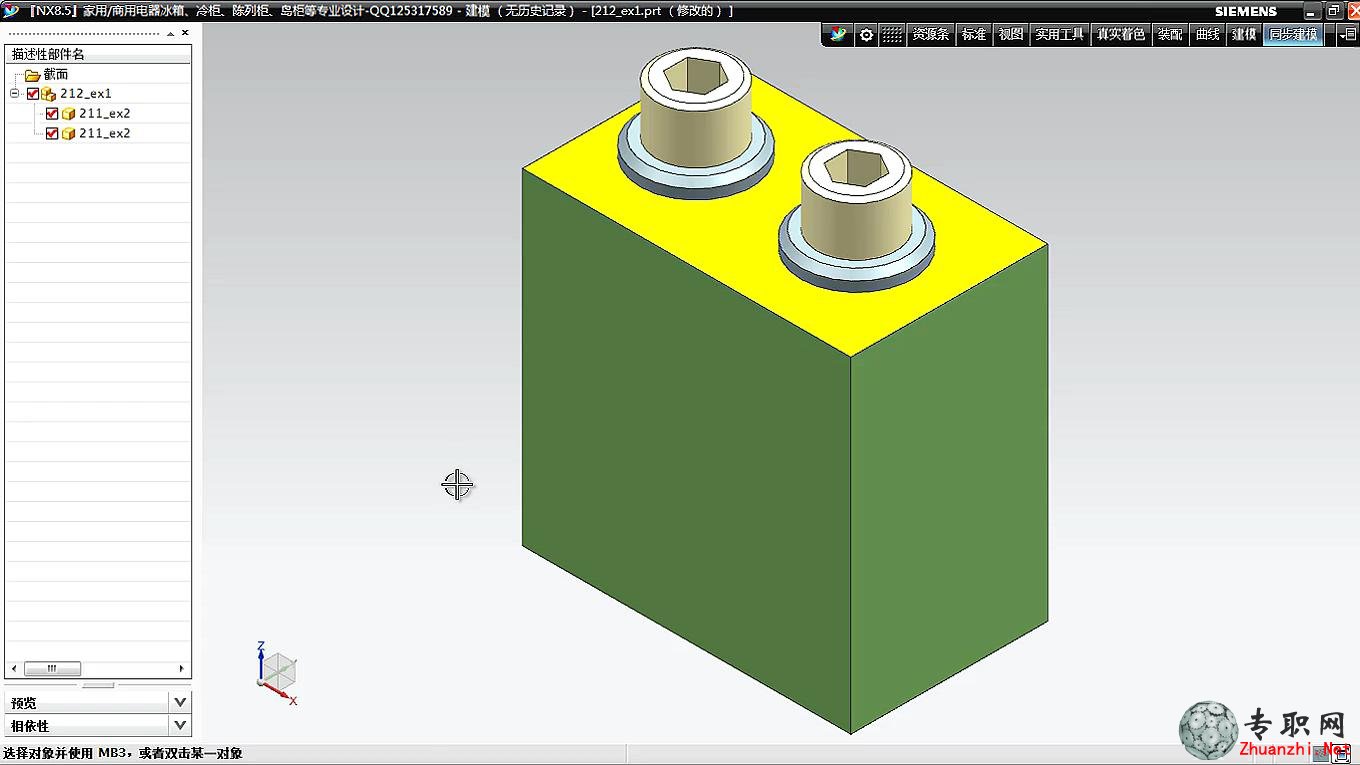1360x765 pixels.
Task: Open the gear settings icon in top toolbar
Action: click(866, 35)
